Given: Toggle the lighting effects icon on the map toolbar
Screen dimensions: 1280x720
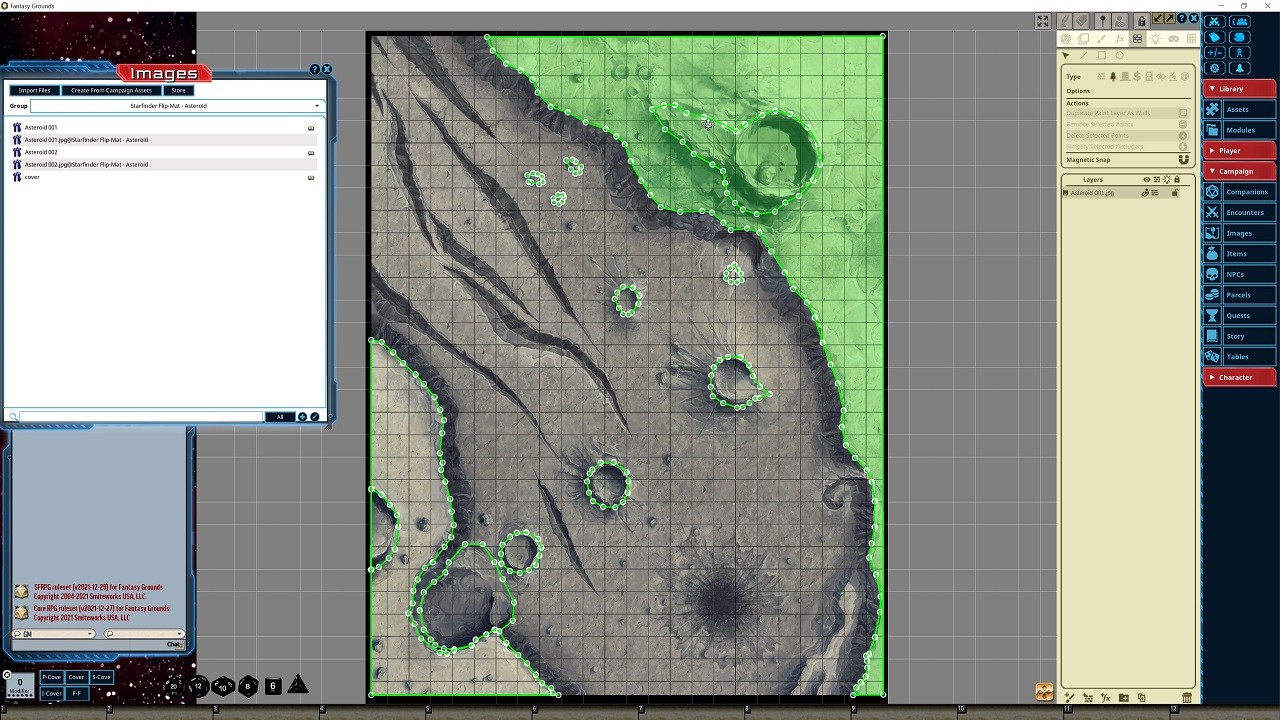Looking at the screenshot, I should [x=1155, y=38].
